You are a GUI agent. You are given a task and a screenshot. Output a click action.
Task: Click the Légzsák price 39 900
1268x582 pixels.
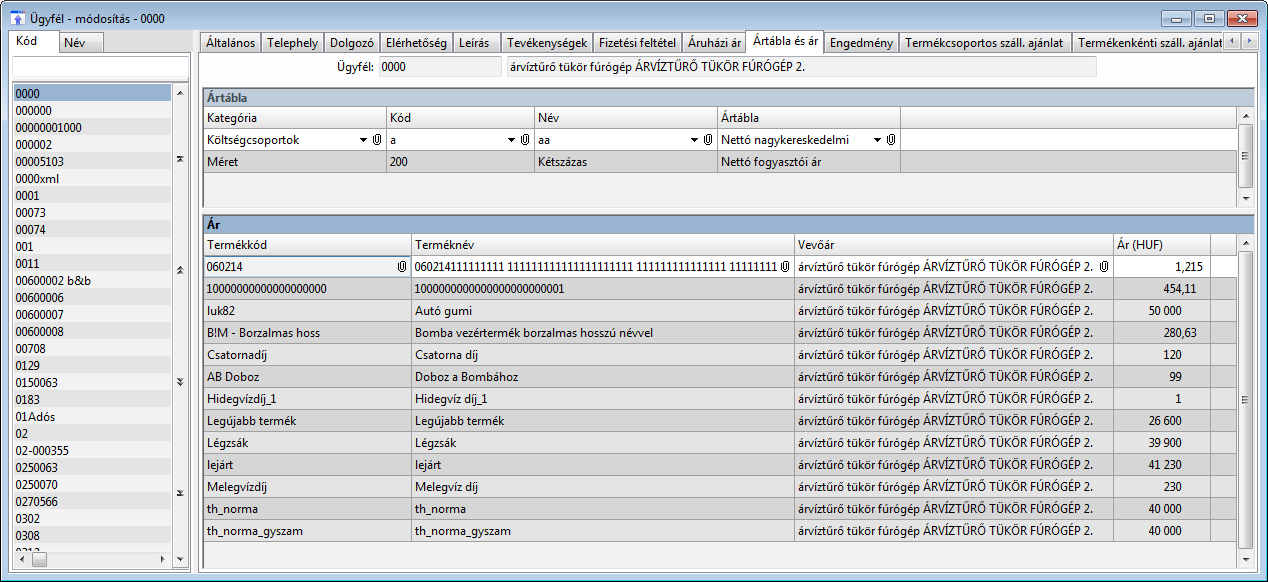pos(1162,443)
